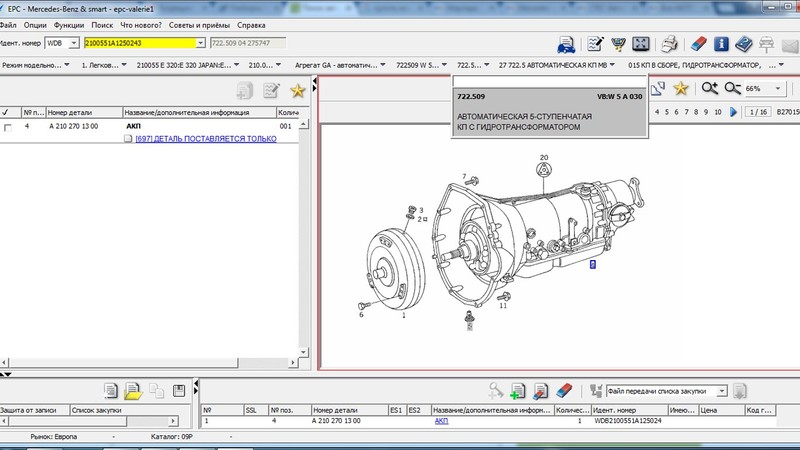Open the blue info icon
The width and height of the screenshot is (800, 450).
pyautogui.click(x=722, y=44)
